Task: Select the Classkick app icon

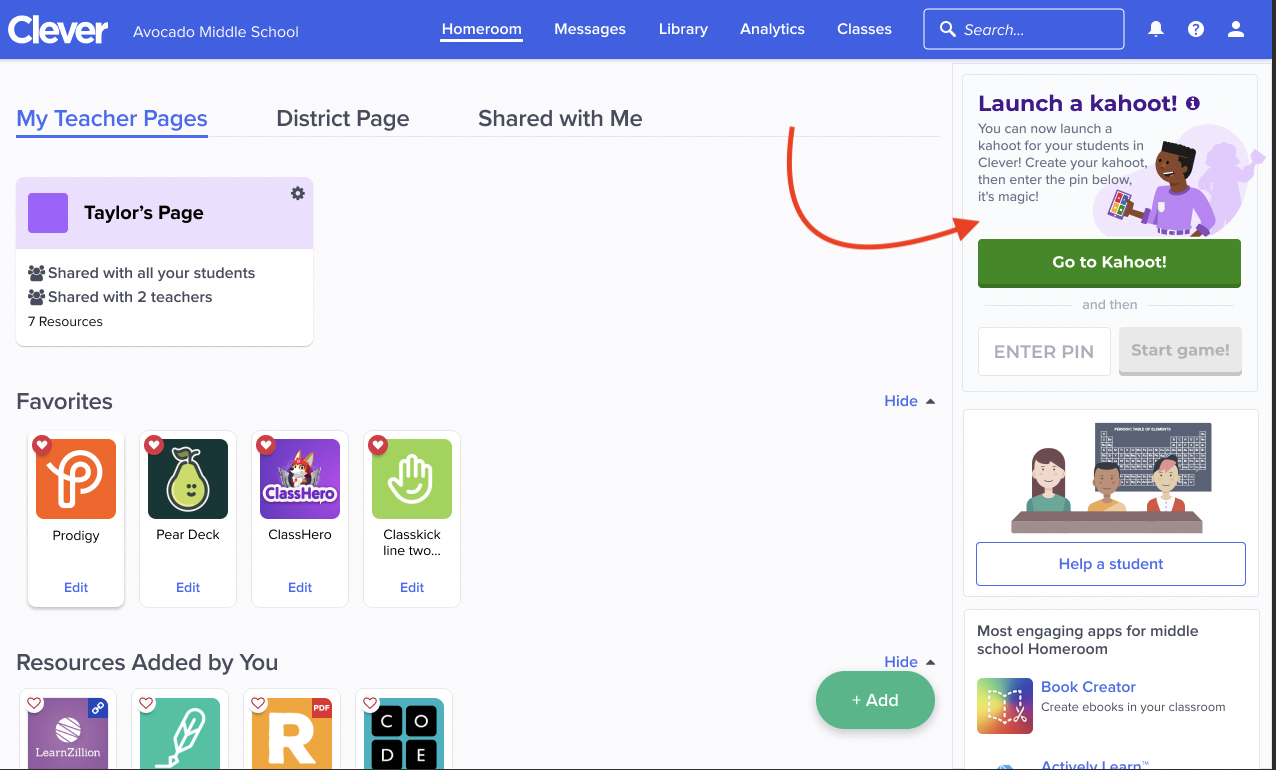Action: [411, 479]
